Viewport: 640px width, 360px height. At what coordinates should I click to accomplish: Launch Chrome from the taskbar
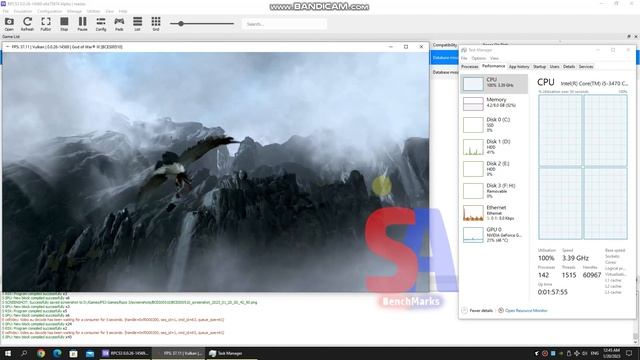coord(41,353)
